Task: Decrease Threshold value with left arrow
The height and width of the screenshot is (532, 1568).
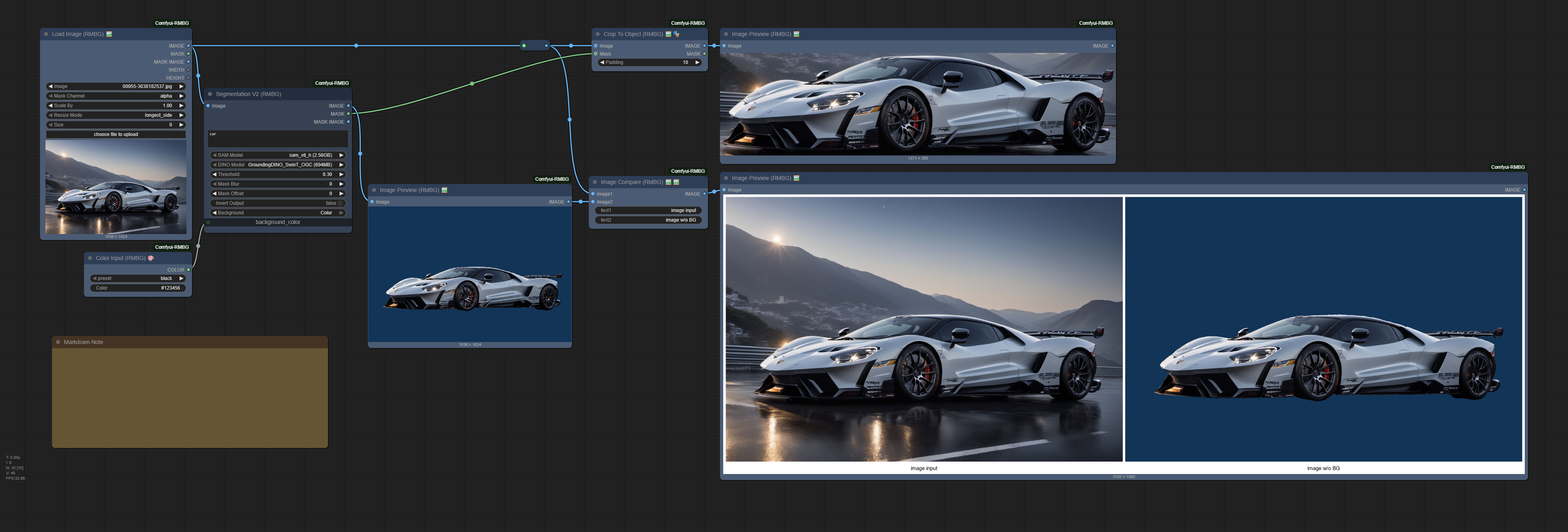Action: pyautogui.click(x=214, y=175)
